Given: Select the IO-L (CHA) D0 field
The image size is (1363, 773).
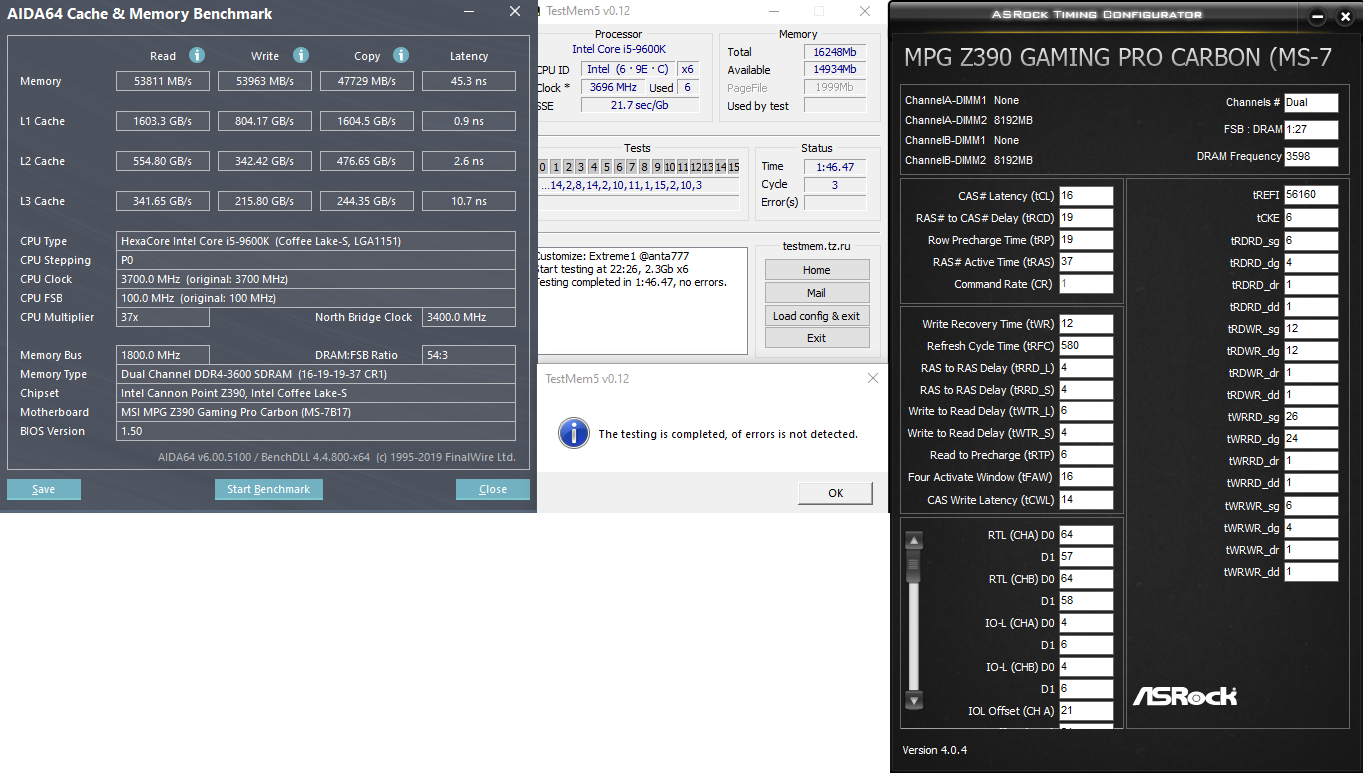Looking at the screenshot, I should tap(1086, 623).
